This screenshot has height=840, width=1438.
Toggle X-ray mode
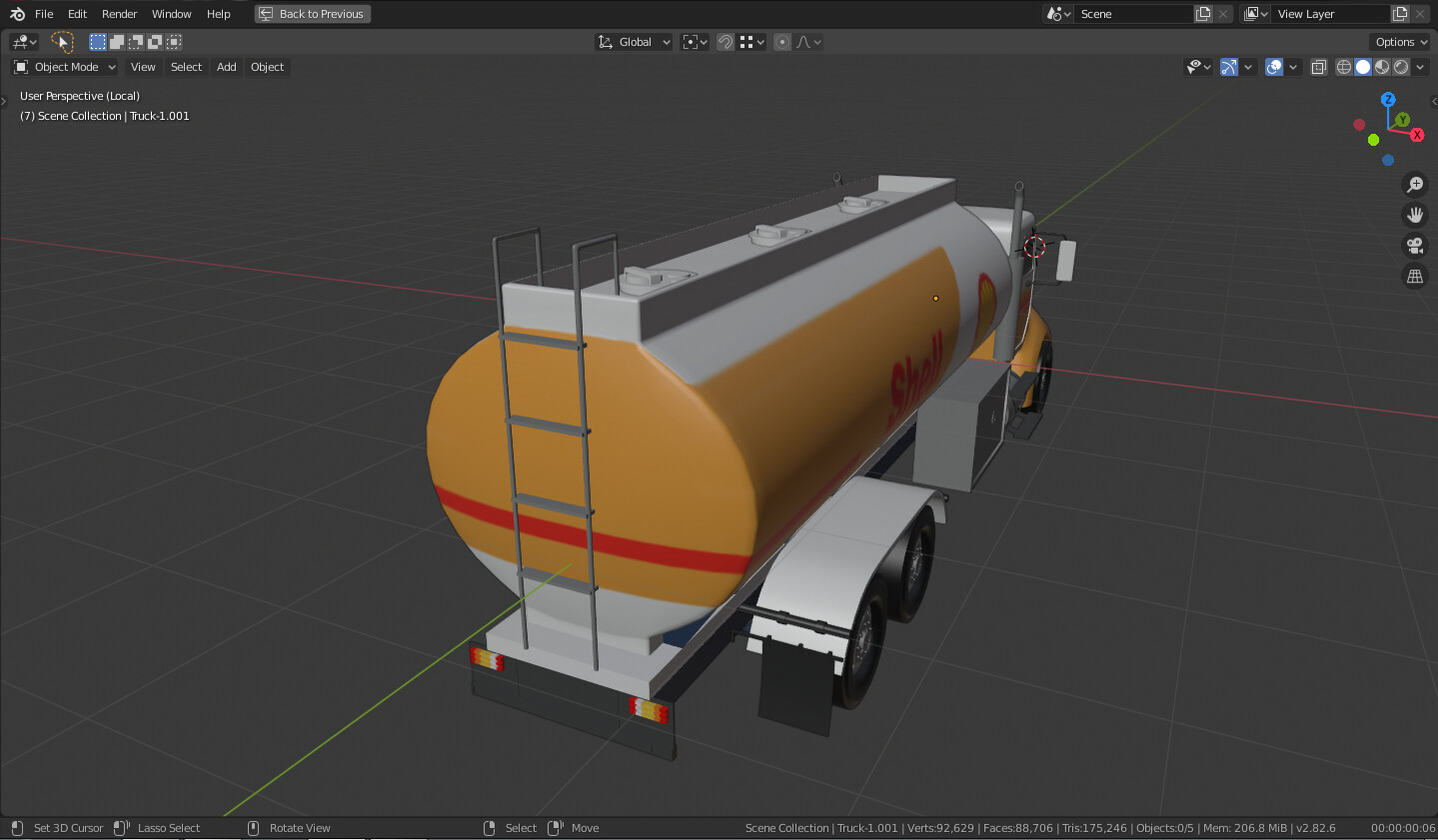coord(1319,67)
